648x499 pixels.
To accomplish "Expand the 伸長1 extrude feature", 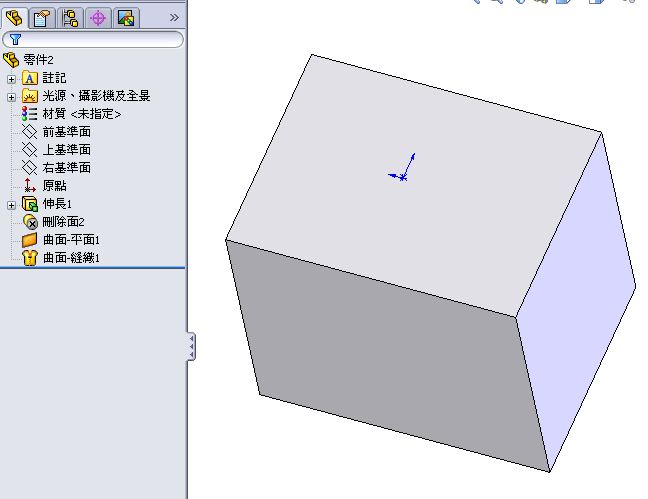I will coord(12,205).
